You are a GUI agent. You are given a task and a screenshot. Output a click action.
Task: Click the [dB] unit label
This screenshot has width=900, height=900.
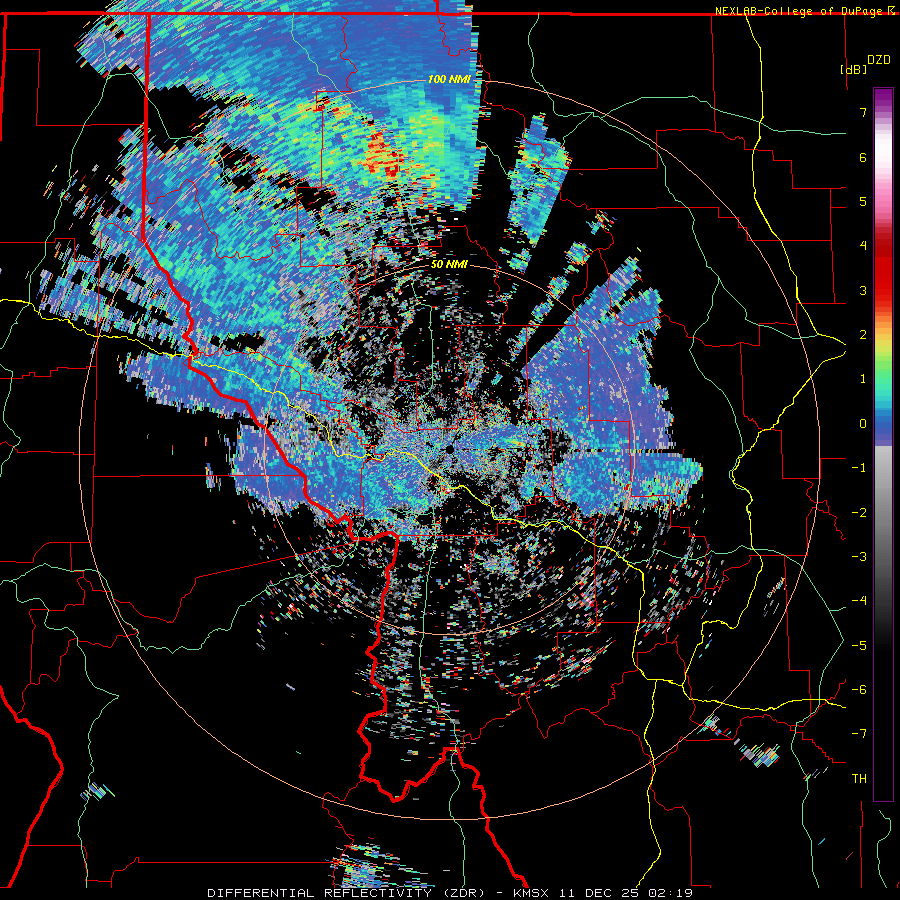pos(854,69)
